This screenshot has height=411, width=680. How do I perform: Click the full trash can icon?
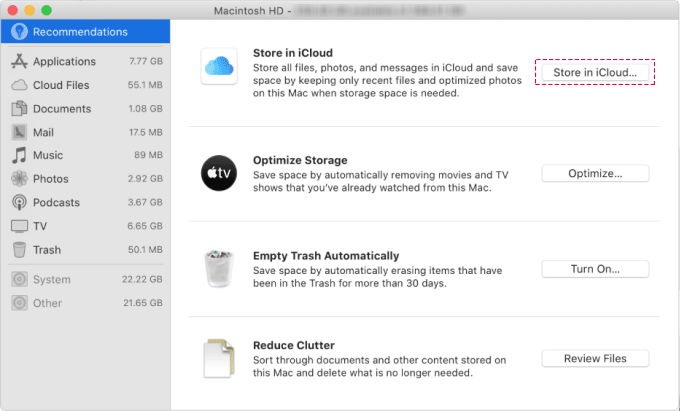219,269
